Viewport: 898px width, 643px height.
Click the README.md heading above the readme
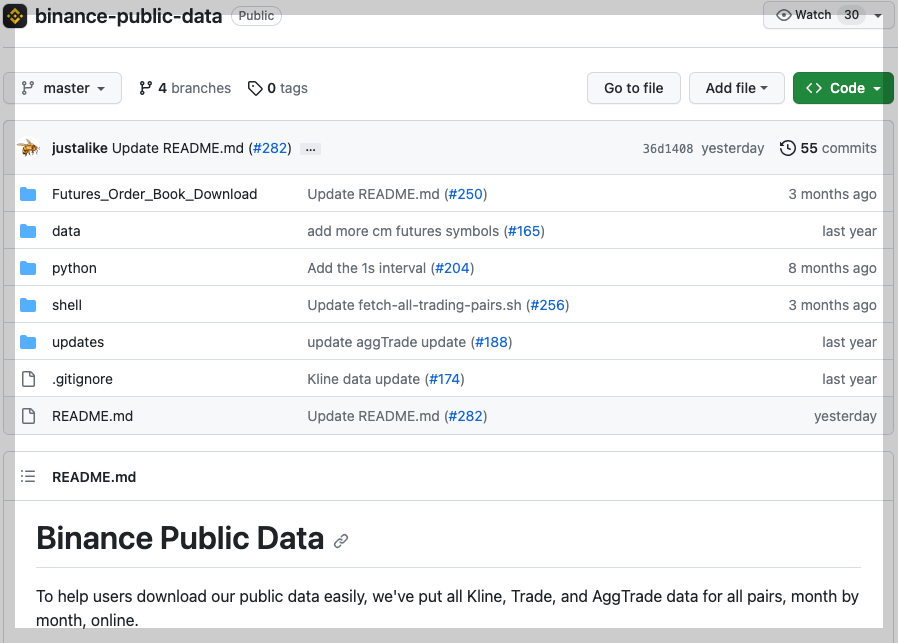[94, 477]
